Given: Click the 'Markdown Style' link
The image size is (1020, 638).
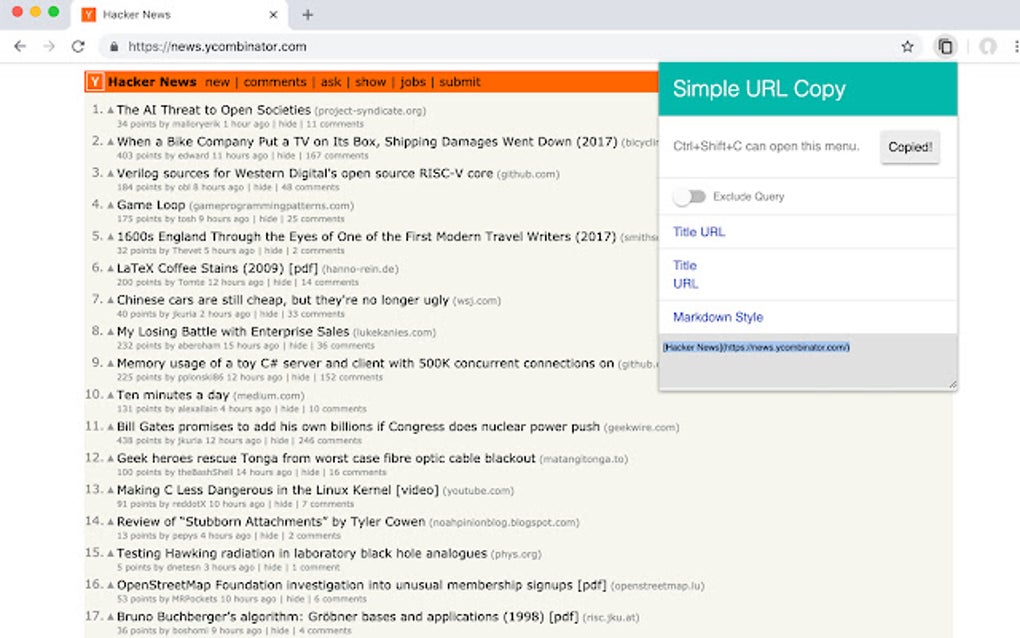Looking at the screenshot, I should pyautogui.click(x=716, y=317).
